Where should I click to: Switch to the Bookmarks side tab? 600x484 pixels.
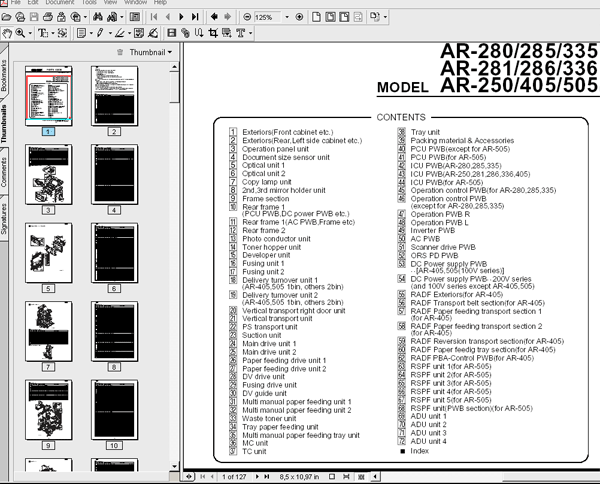(x=5, y=76)
